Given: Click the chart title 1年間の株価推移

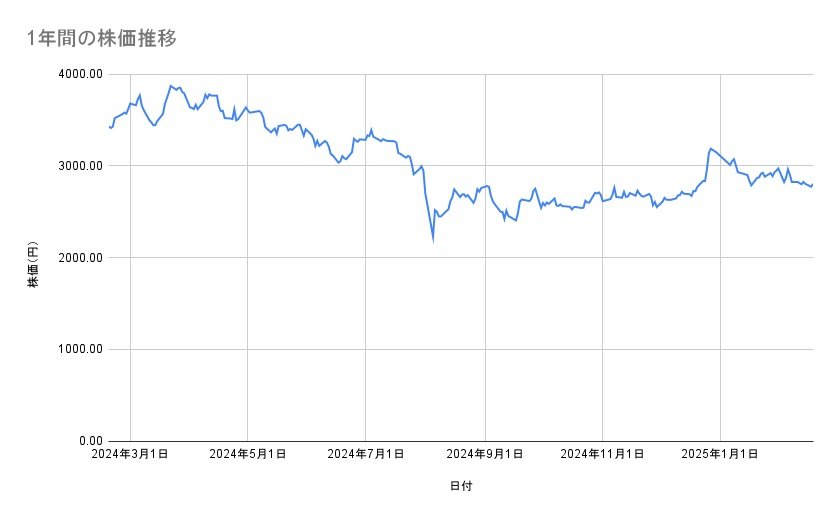Looking at the screenshot, I should 104,38.
